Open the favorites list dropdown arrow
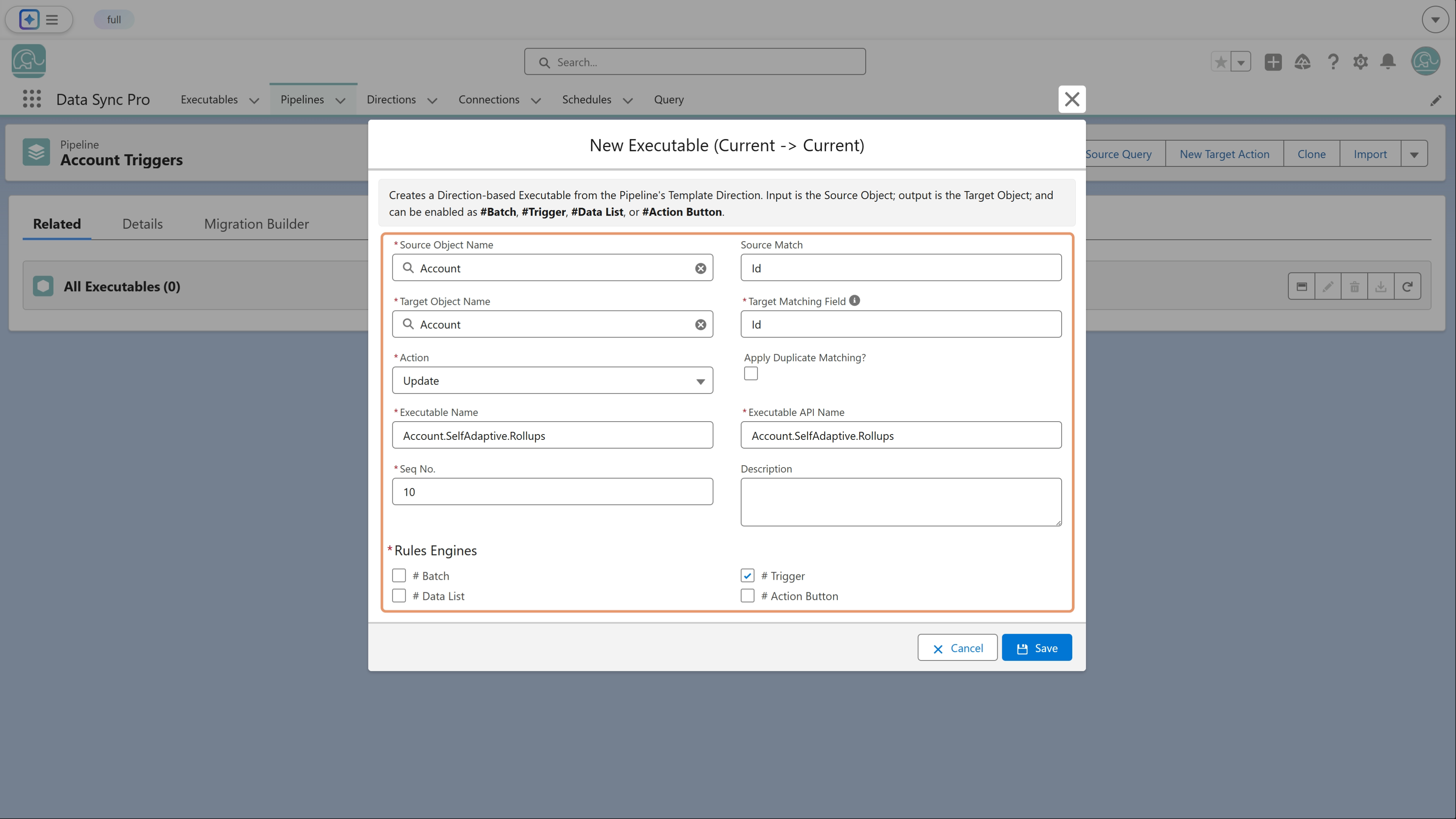Viewport: 1456px width, 819px height. coord(1241,61)
